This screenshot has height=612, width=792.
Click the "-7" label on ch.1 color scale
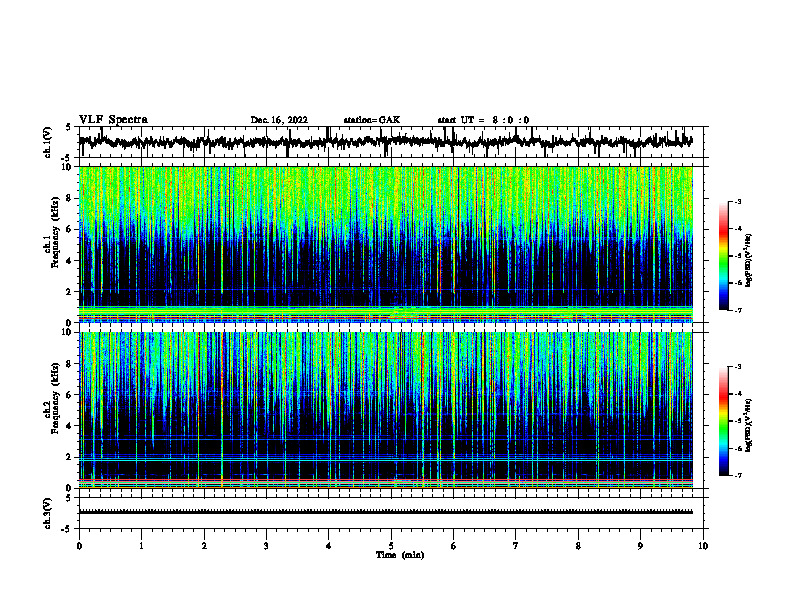point(738,310)
